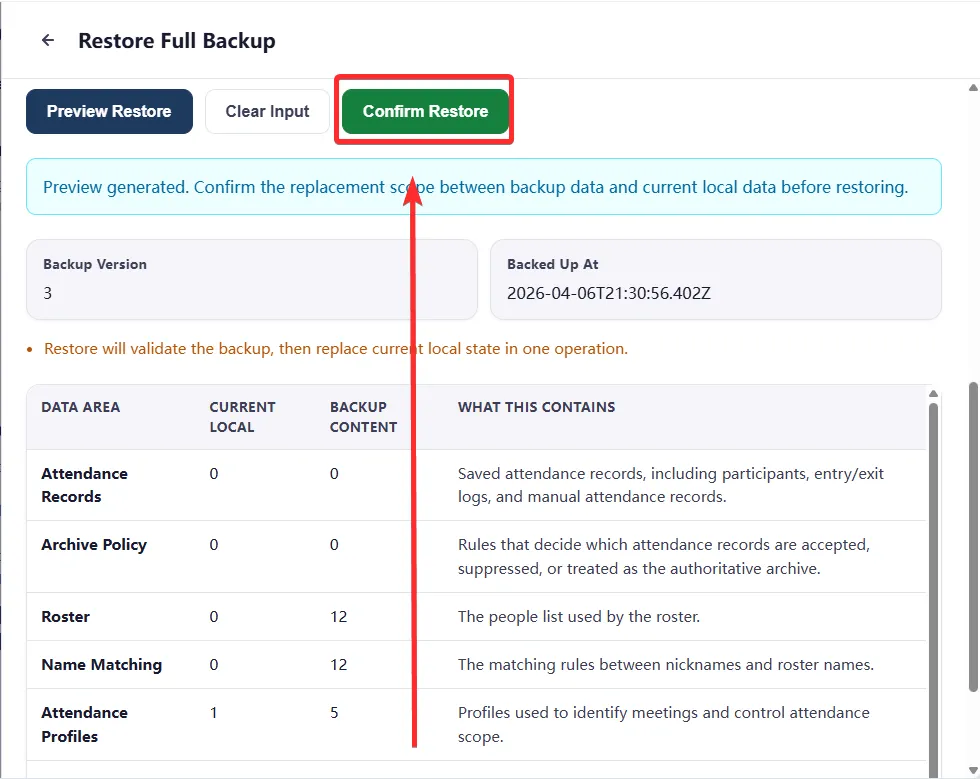
Task: Click the WHAT THIS CONTAINS column header
Action: (x=536, y=407)
